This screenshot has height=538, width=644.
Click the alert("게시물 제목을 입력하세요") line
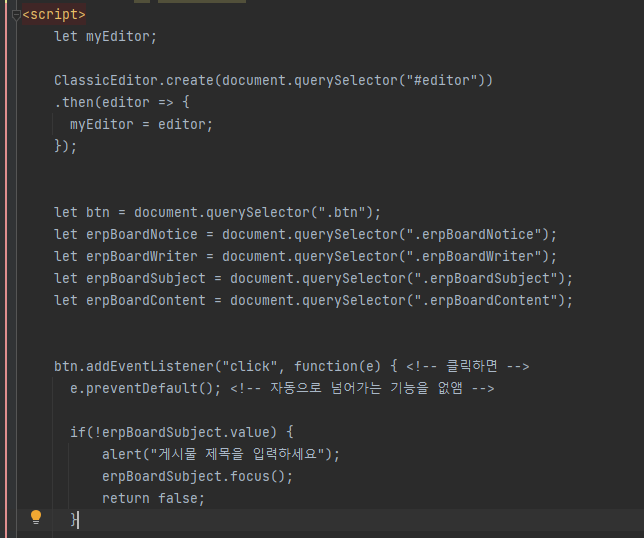point(221,454)
